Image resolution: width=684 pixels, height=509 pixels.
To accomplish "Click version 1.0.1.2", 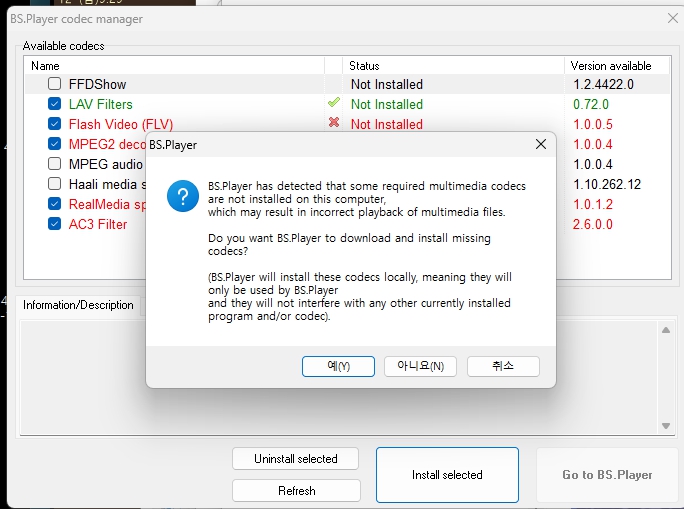I will (593, 204).
